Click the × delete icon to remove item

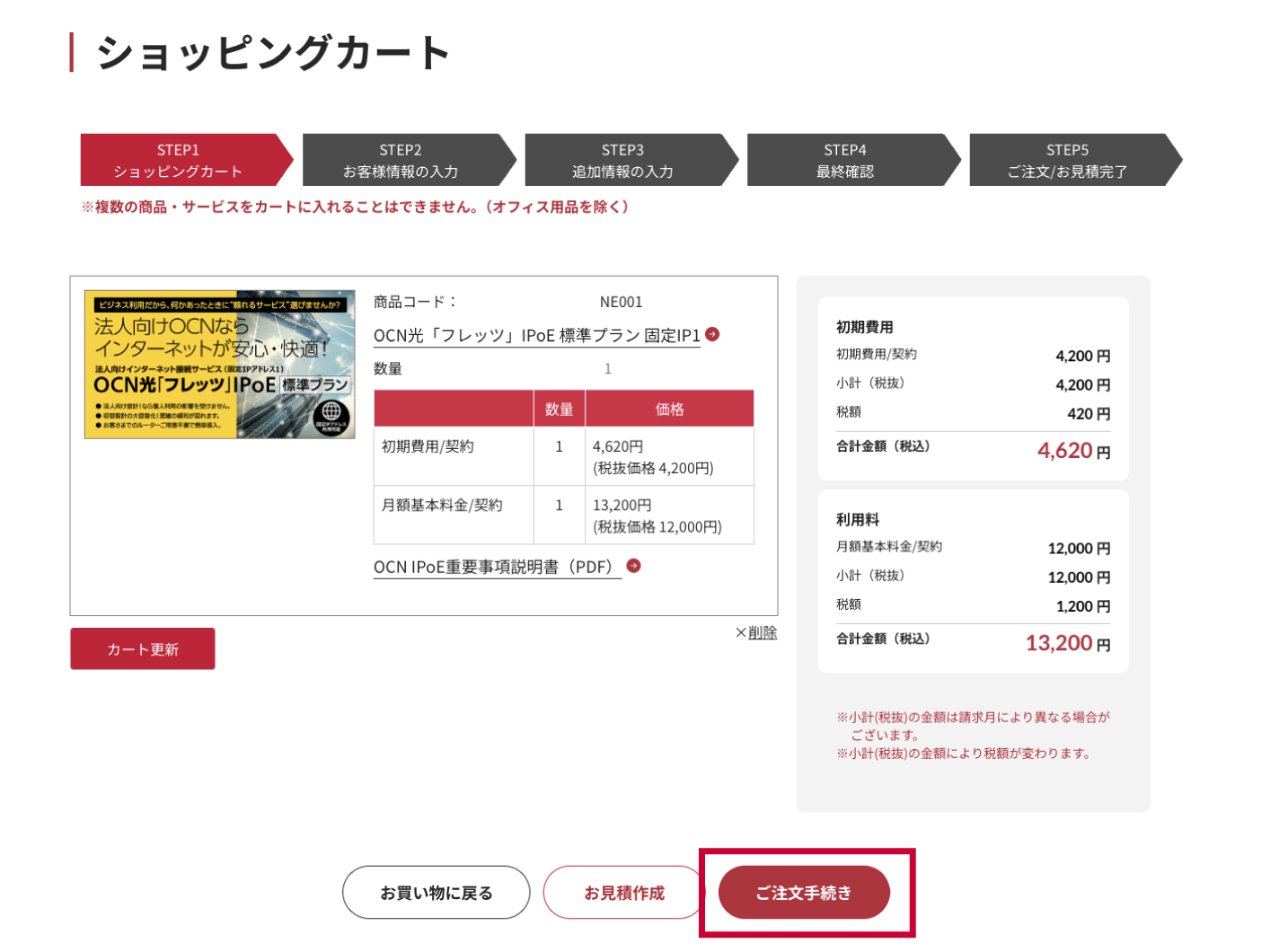pos(739,632)
